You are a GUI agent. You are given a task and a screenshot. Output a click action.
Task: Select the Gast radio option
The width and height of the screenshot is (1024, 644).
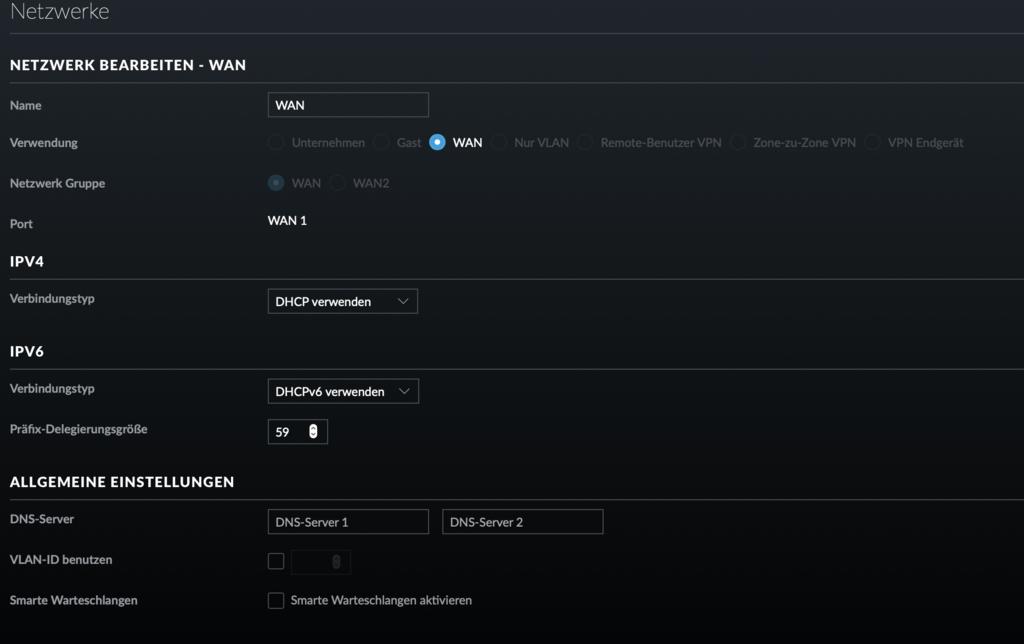coord(381,143)
